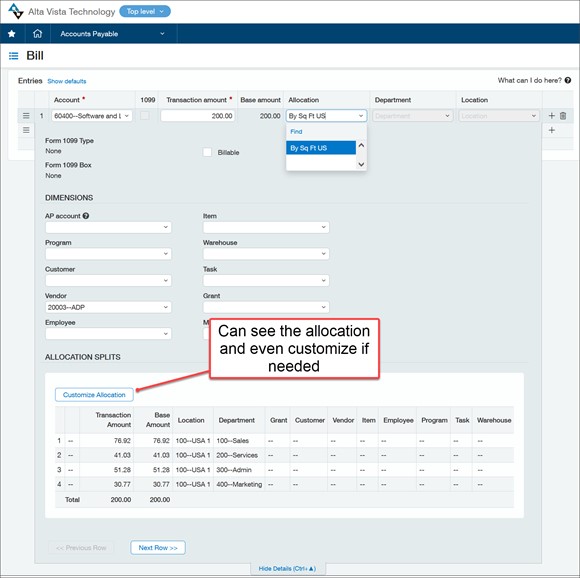The image size is (580, 578).
Task: Click the Customize Allocation button
Action: pos(94,395)
